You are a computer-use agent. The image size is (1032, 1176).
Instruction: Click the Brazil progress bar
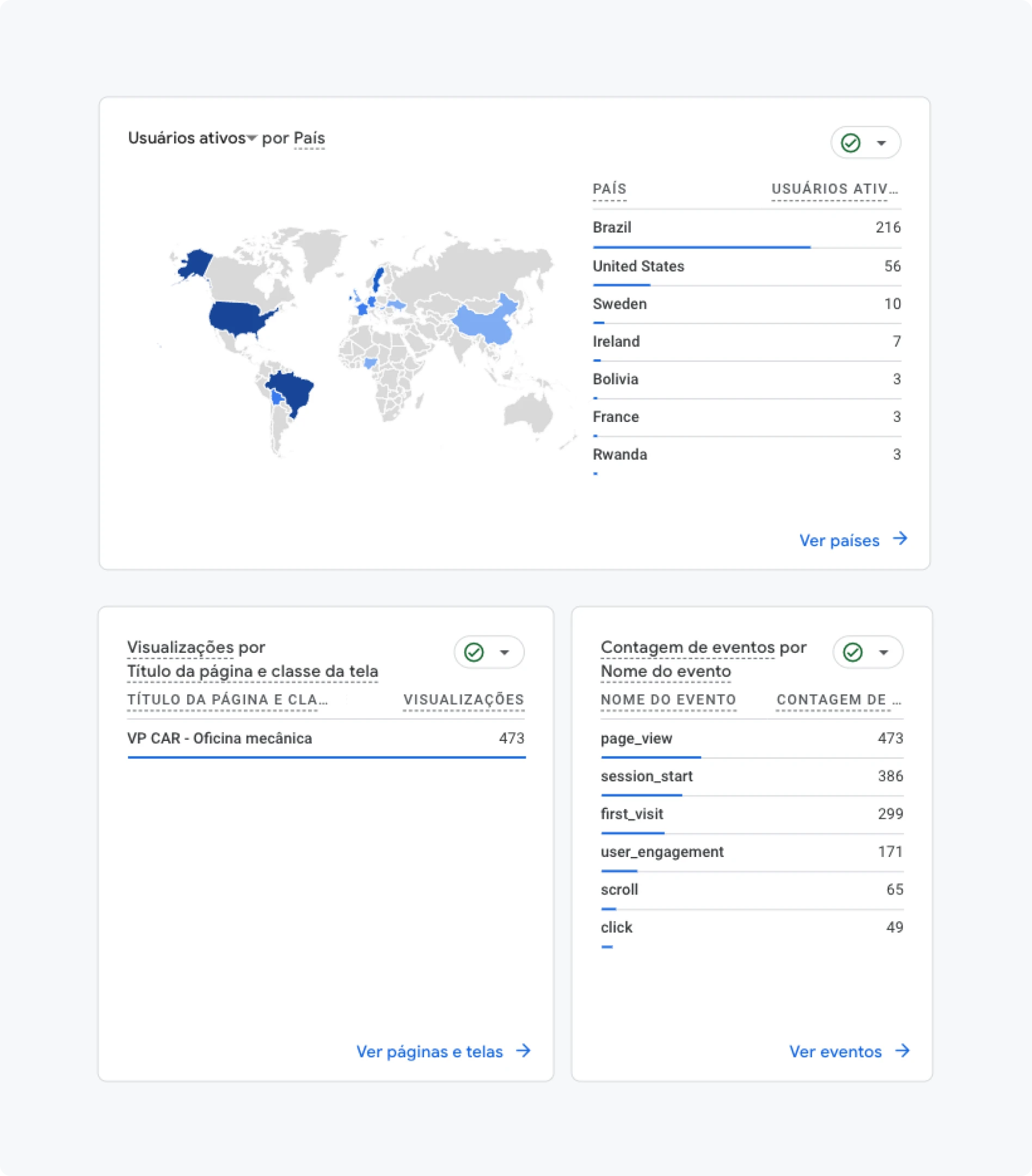tap(701, 247)
